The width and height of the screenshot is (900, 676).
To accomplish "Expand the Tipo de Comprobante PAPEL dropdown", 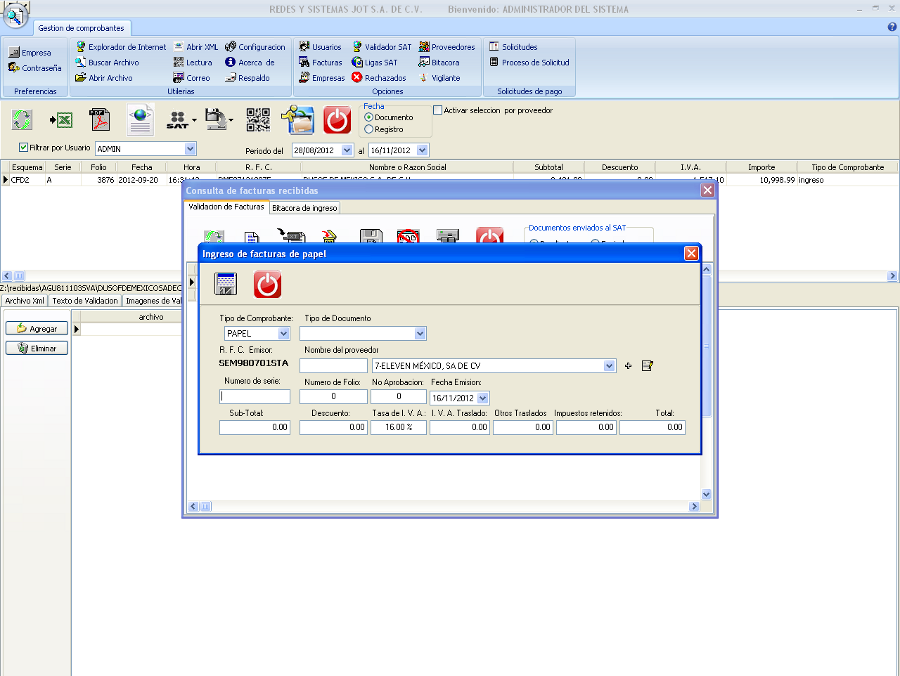I will (x=283, y=333).
